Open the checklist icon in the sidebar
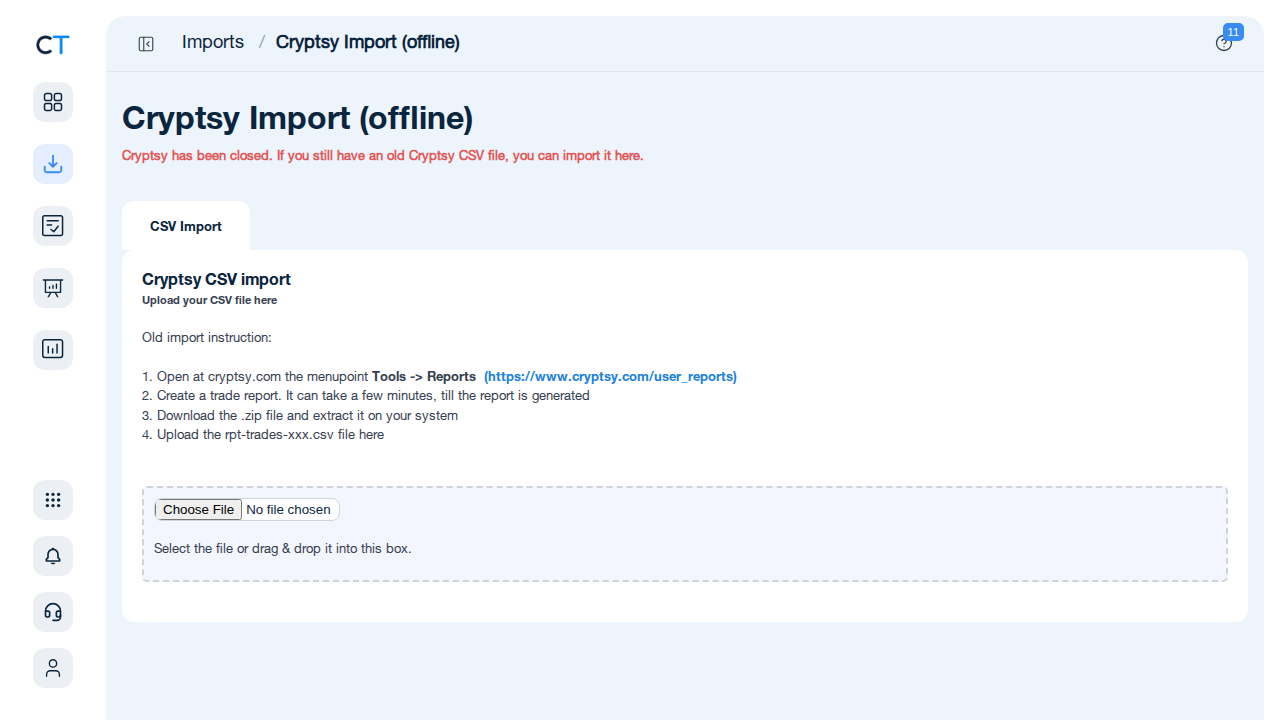Image resolution: width=1280 pixels, height=720 pixels. tap(53, 226)
